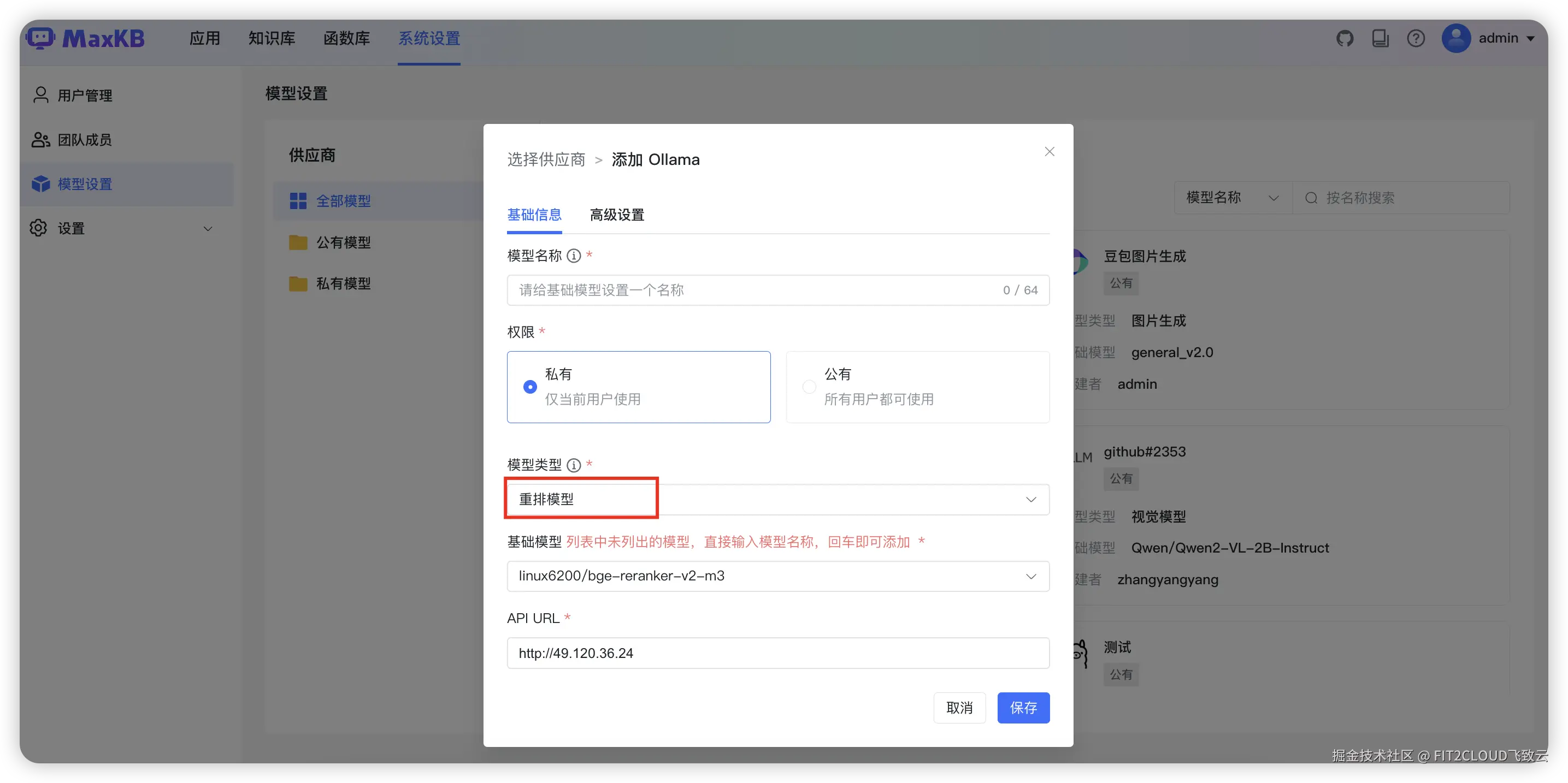Click the help question mark icon
The image size is (1568, 783).
(x=1415, y=38)
